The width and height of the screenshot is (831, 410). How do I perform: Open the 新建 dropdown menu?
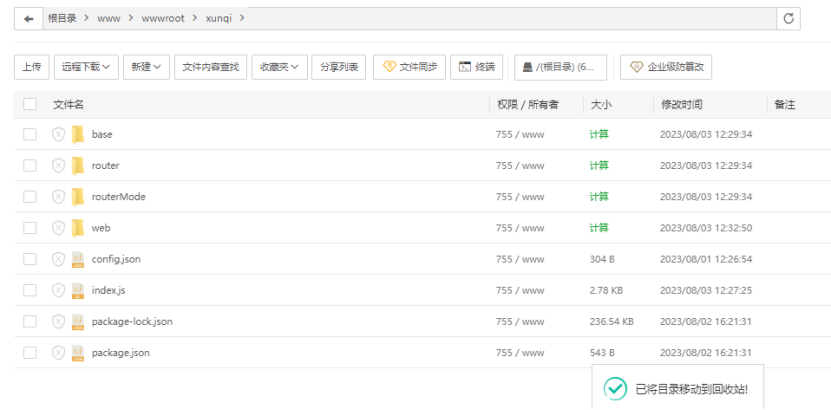146,67
